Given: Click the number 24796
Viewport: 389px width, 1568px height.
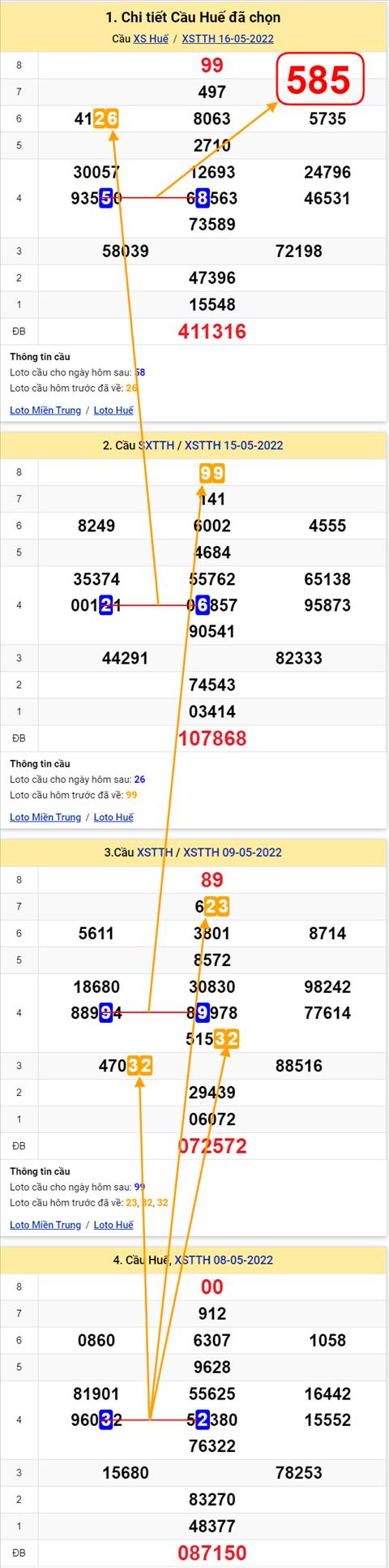Looking at the screenshot, I should point(327,172).
